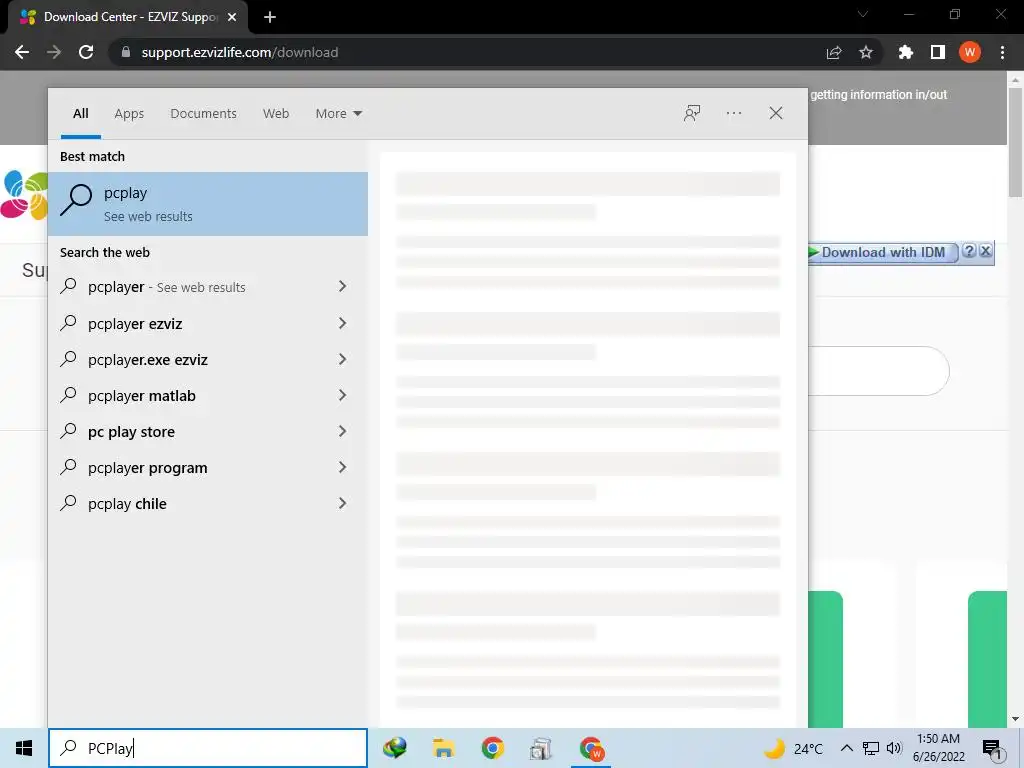Open the globe browser taskbar icon
This screenshot has width=1024, height=768.
click(x=394, y=748)
